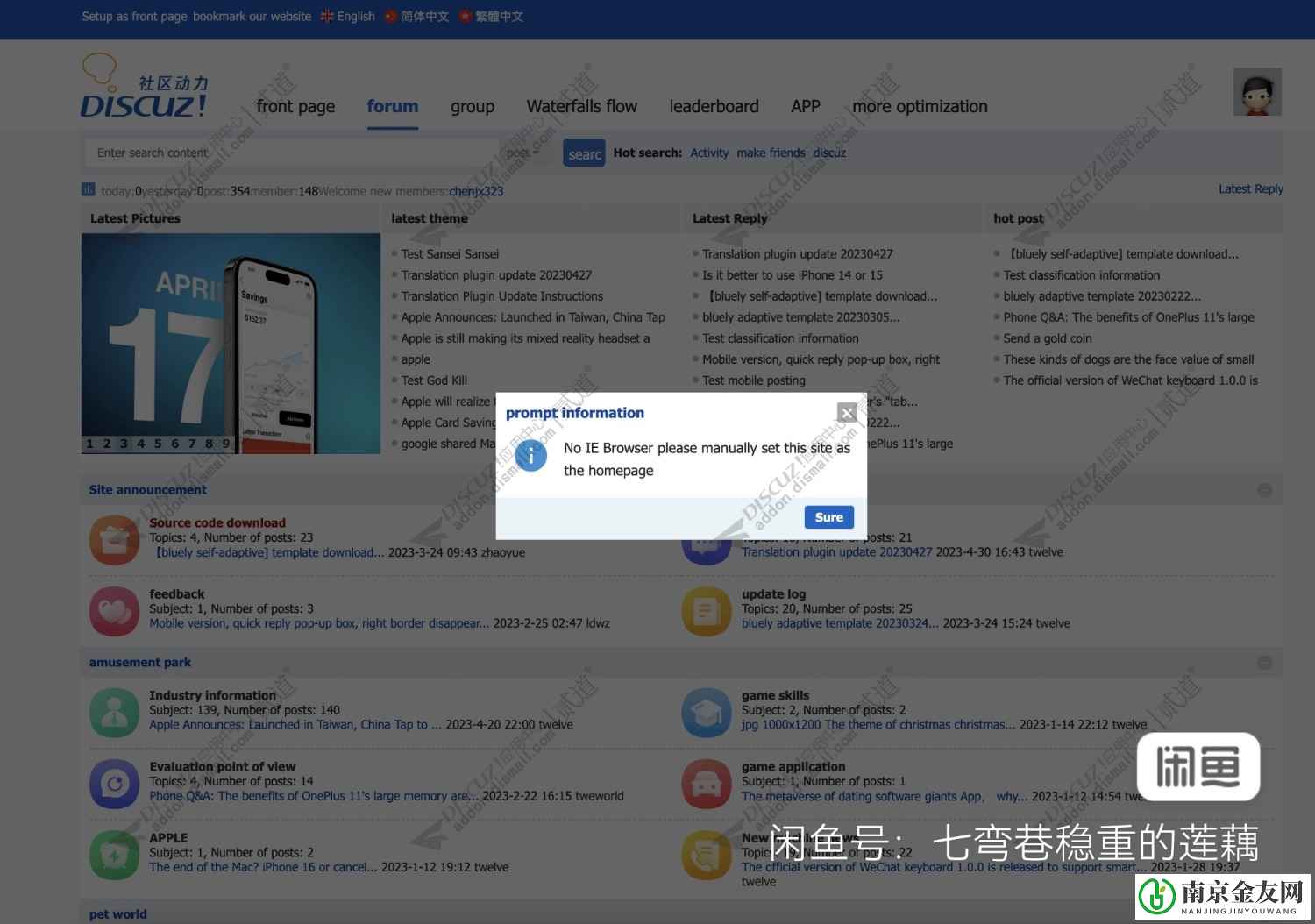Open the Waterfalls flow tab
The image size is (1315, 924).
coord(581,107)
